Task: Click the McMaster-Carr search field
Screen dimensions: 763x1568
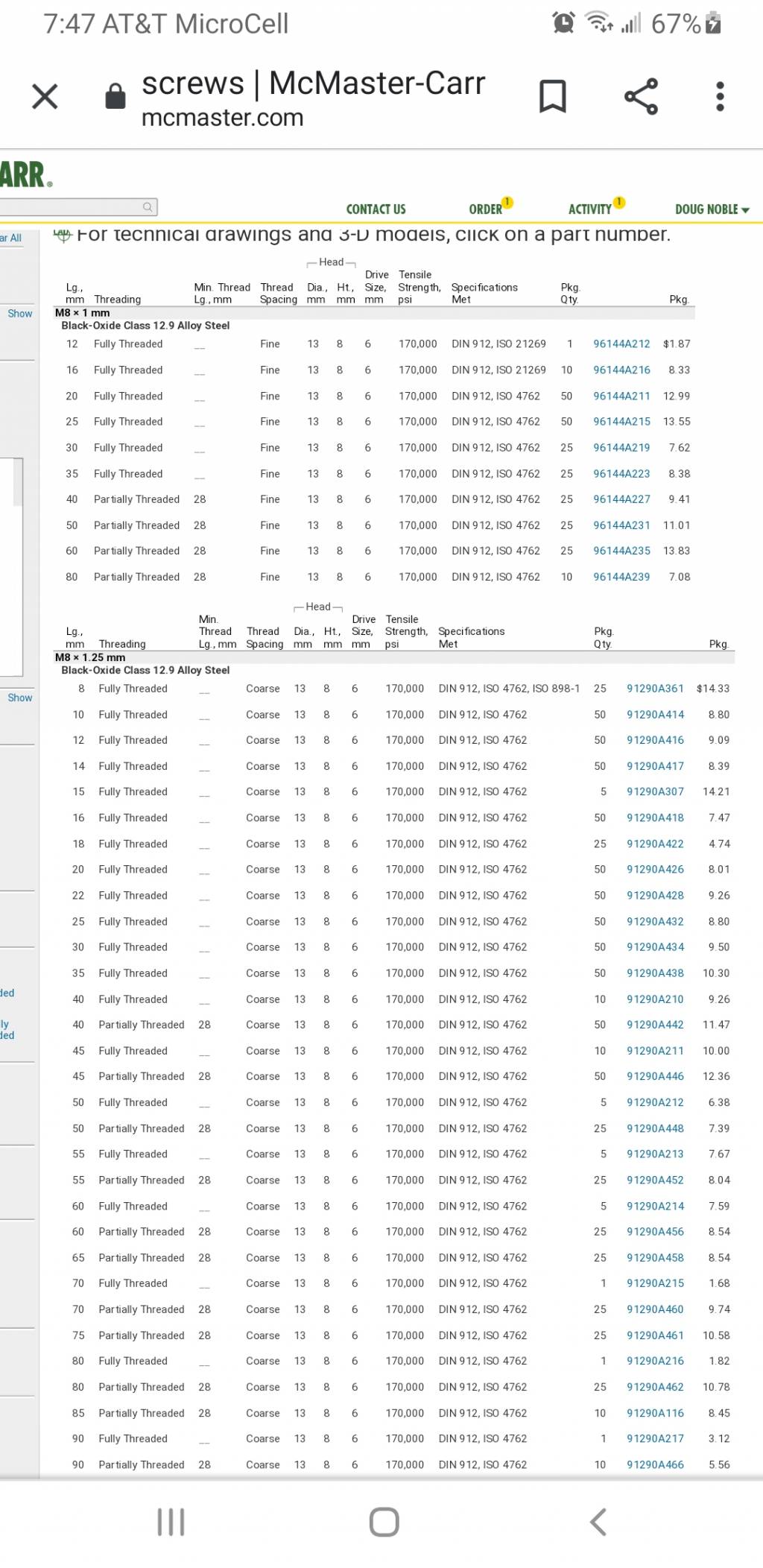Action: click(78, 206)
